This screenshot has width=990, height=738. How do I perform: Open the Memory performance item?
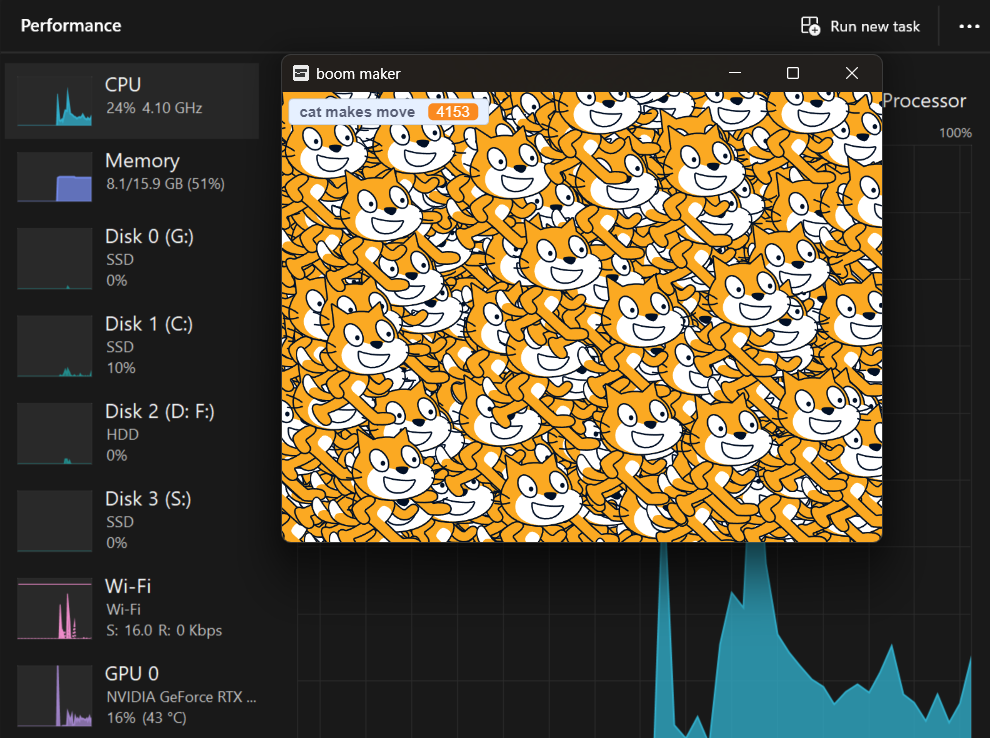(131, 176)
